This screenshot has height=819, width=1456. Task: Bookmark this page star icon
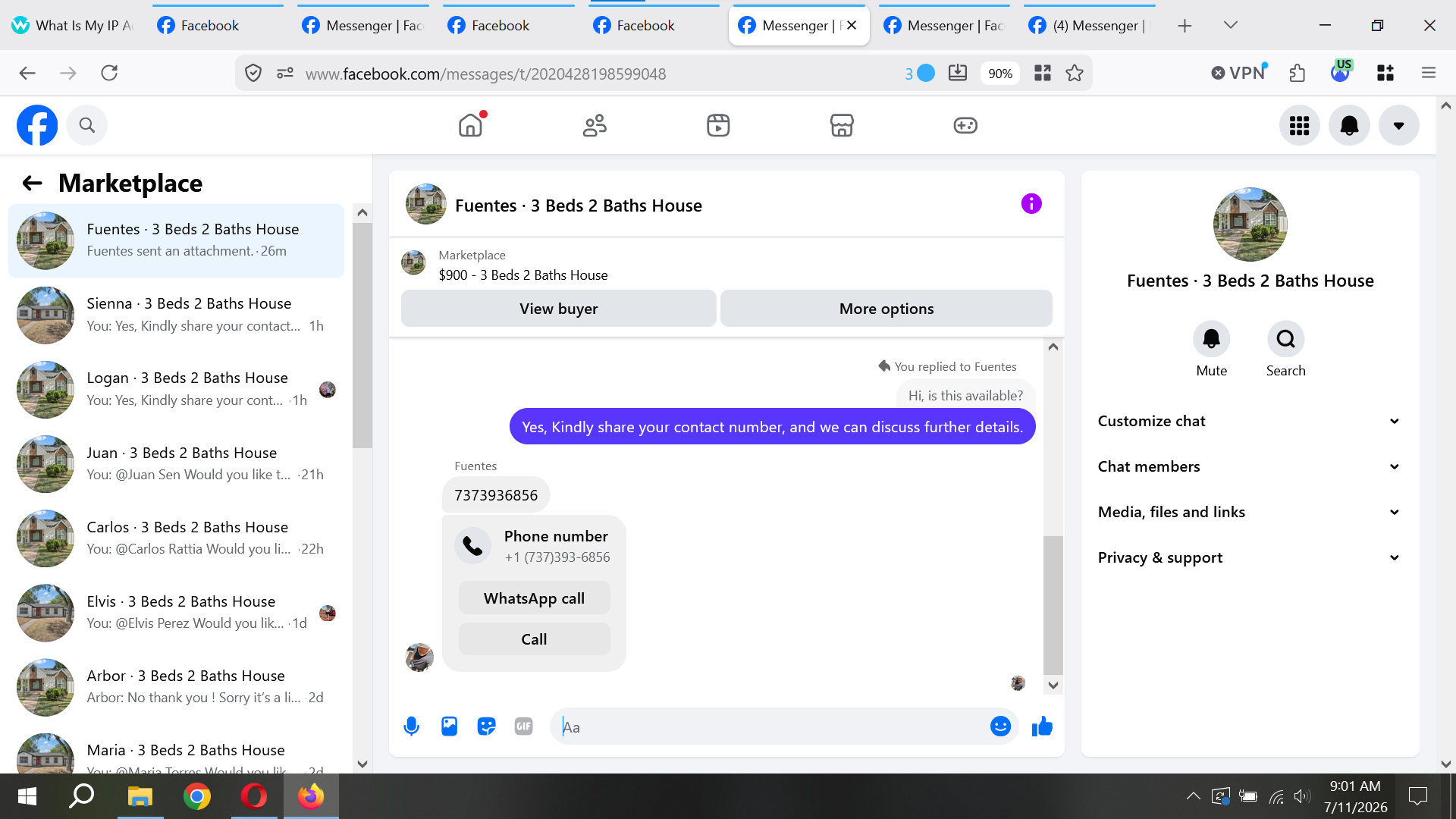[x=1075, y=73]
